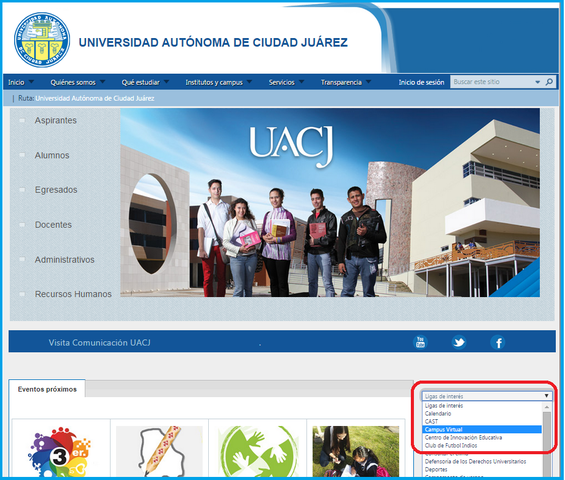565x480 pixels.
Task: Select Club de Futbol Indios option
Action: point(482,445)
